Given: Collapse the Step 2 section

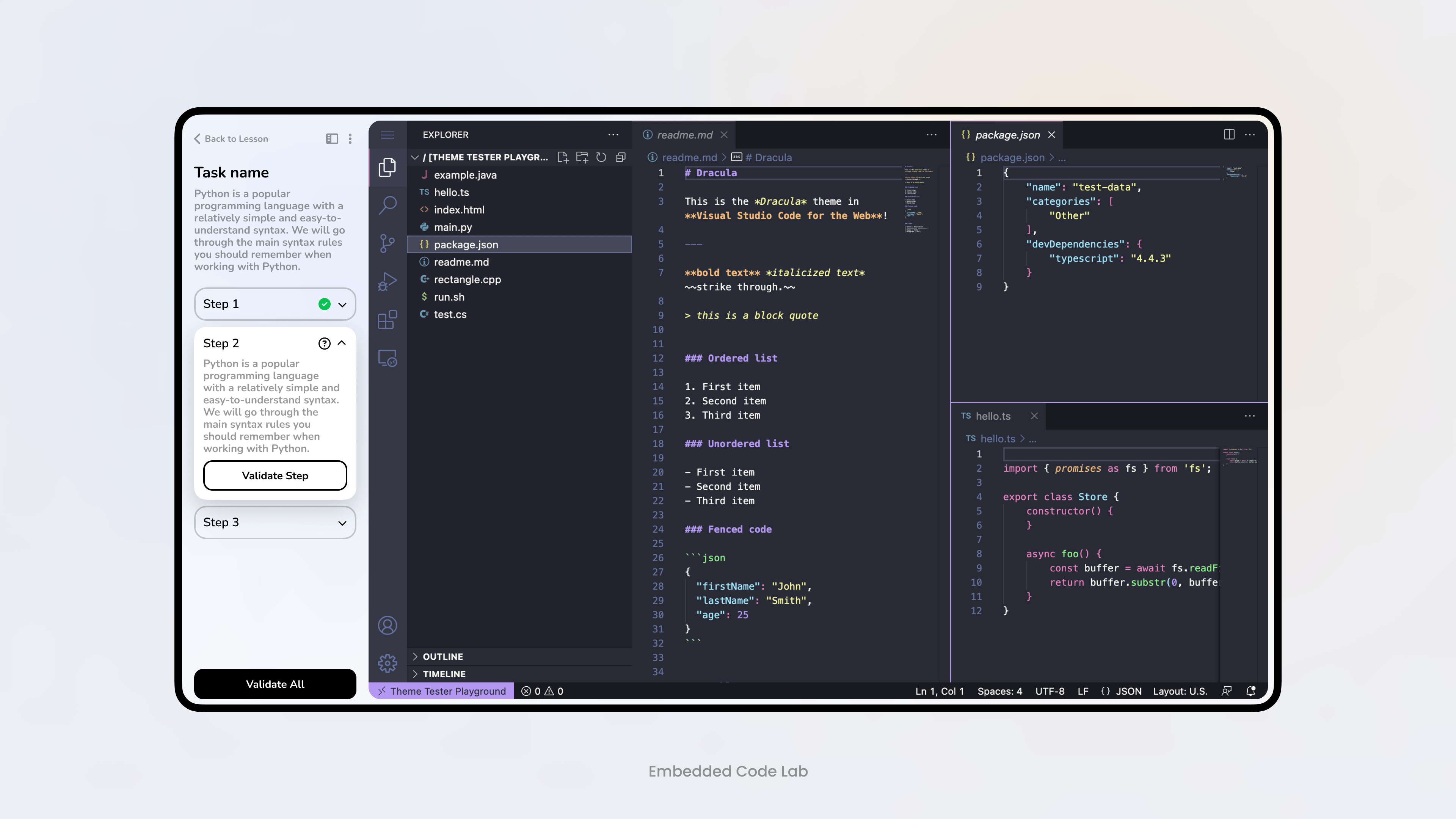Looking at the screenshot, I should [x=342, y=343].
